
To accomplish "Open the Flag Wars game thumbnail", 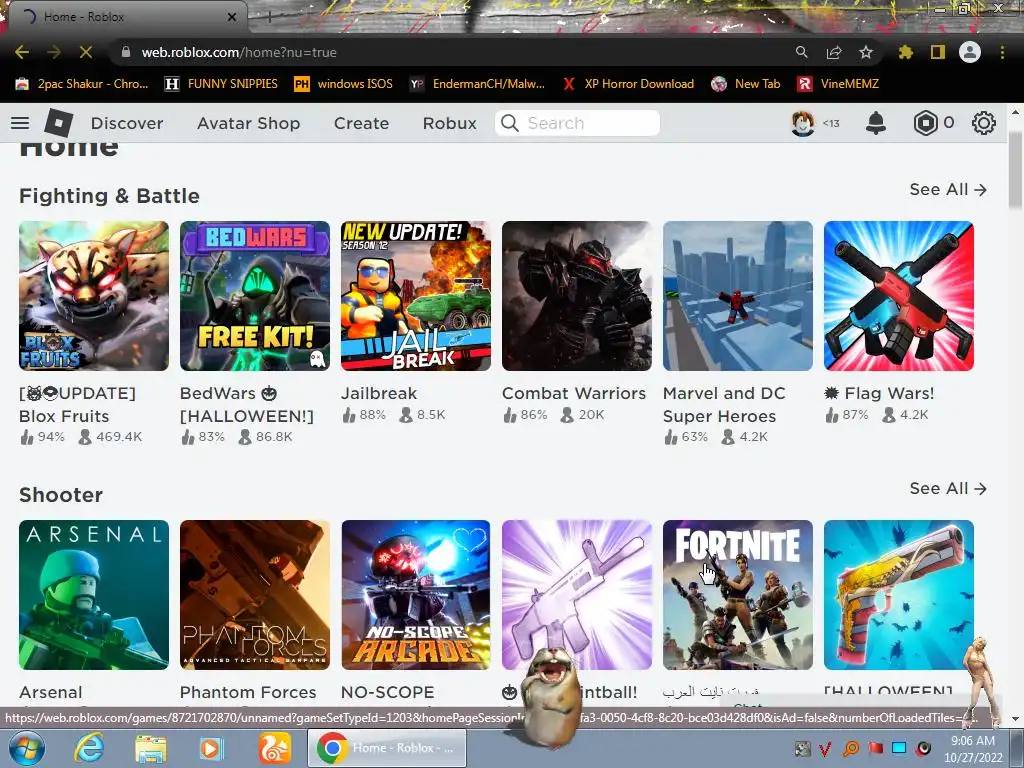I will pyautogui.click(x=899, y=296).
